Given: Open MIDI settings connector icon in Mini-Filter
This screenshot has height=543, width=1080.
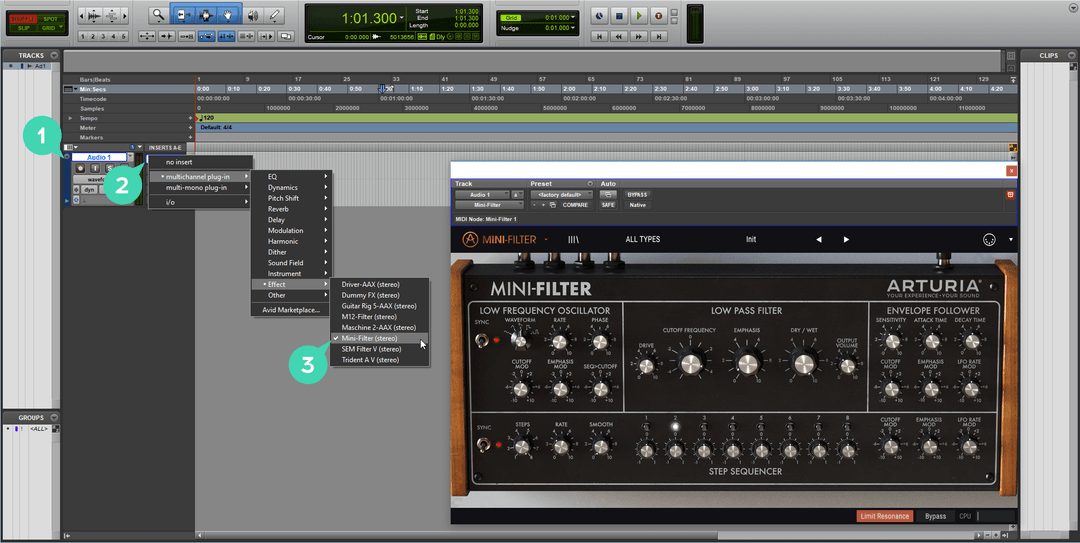Looking at the screenshot, I should point(988,239).
